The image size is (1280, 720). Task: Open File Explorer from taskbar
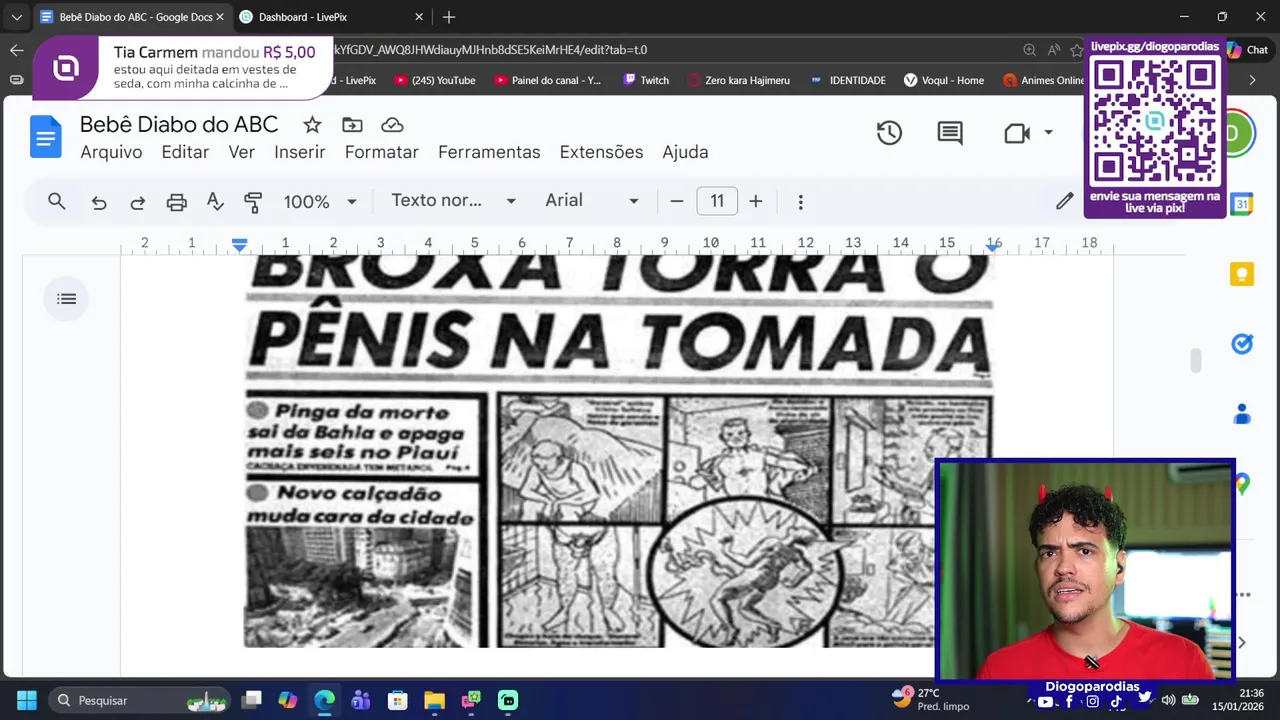434,700
